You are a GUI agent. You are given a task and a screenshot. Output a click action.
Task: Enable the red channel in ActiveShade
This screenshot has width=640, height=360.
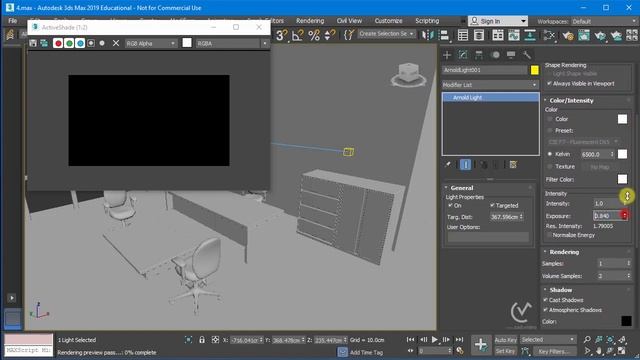(58, 43)
